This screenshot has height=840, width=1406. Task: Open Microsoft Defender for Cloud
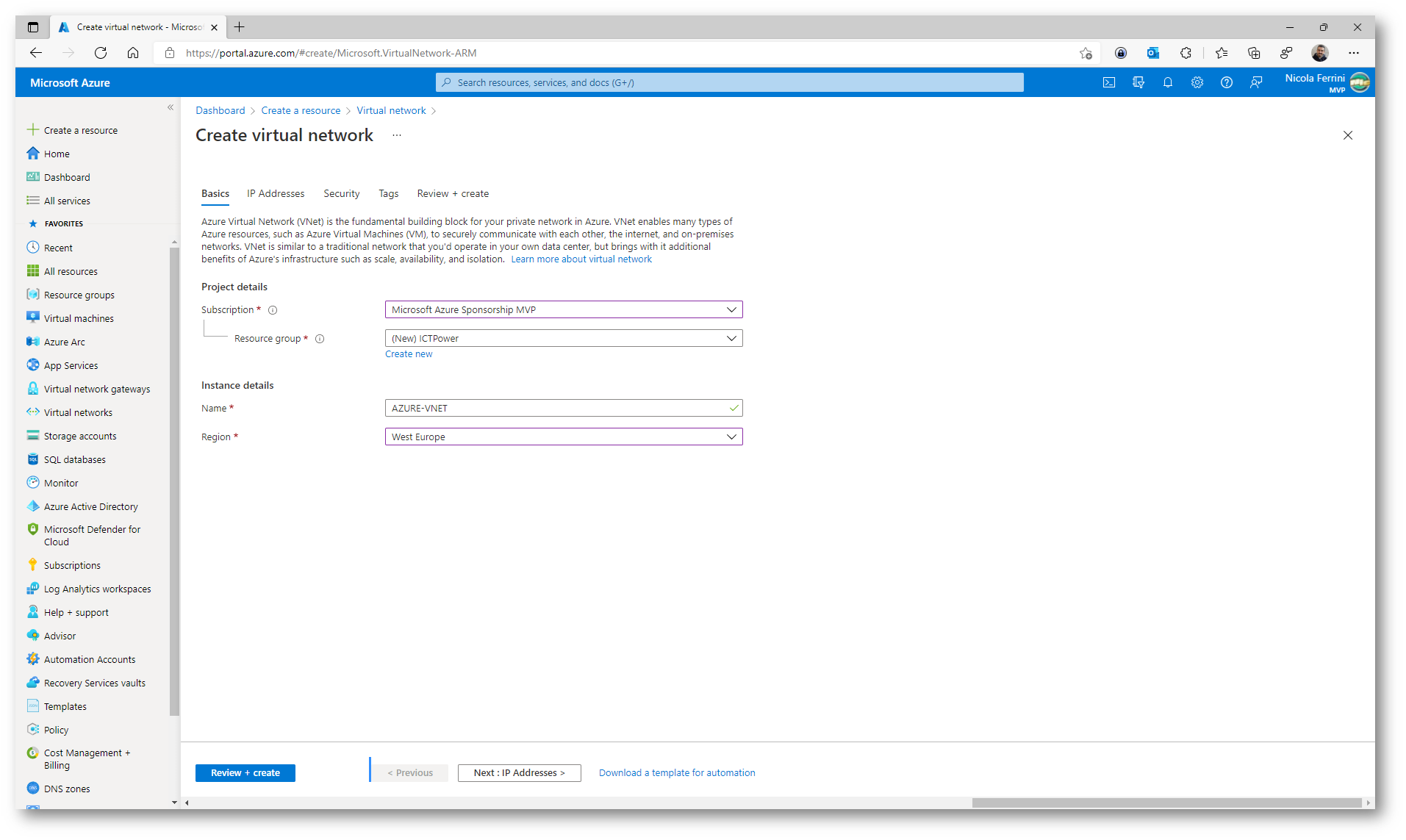pyautogui.click(x=92, y=535)
